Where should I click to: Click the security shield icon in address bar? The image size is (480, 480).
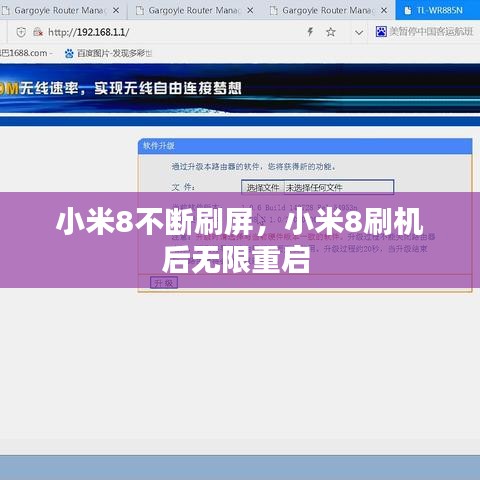[x=21, y=32]
